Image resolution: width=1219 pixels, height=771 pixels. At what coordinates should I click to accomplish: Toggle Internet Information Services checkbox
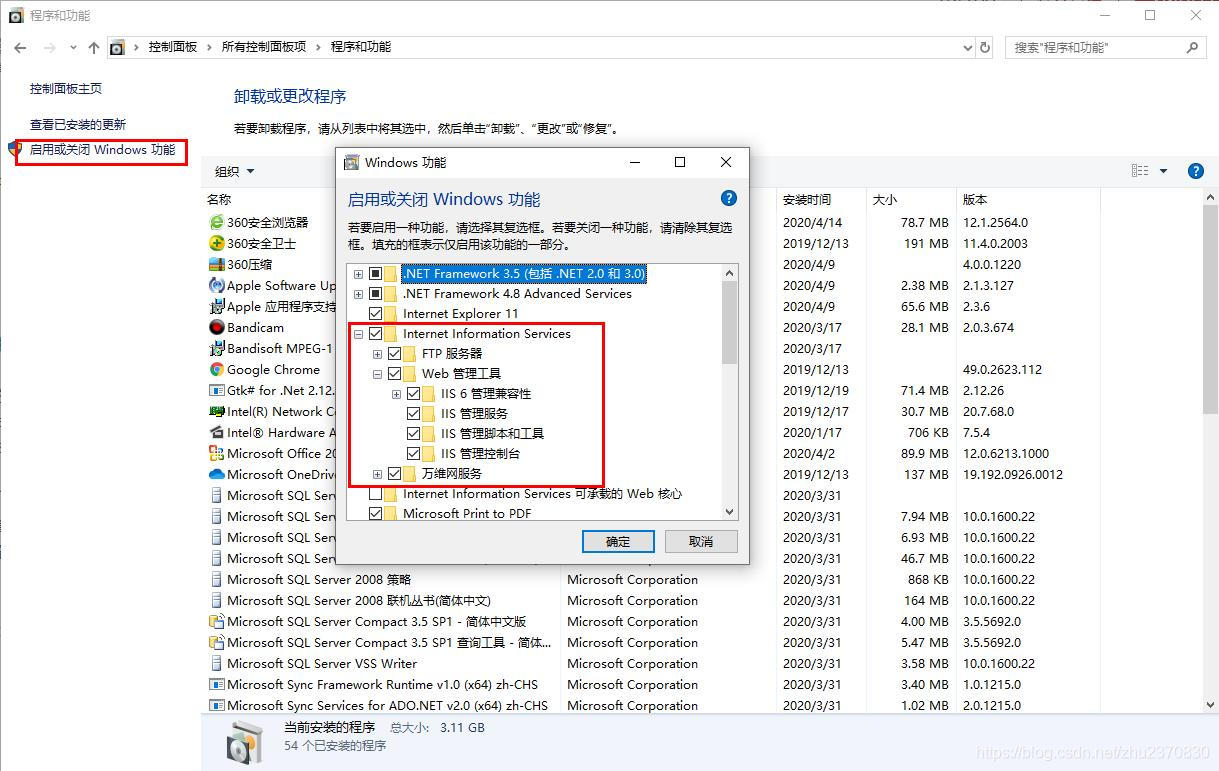(x=376, y=333)
